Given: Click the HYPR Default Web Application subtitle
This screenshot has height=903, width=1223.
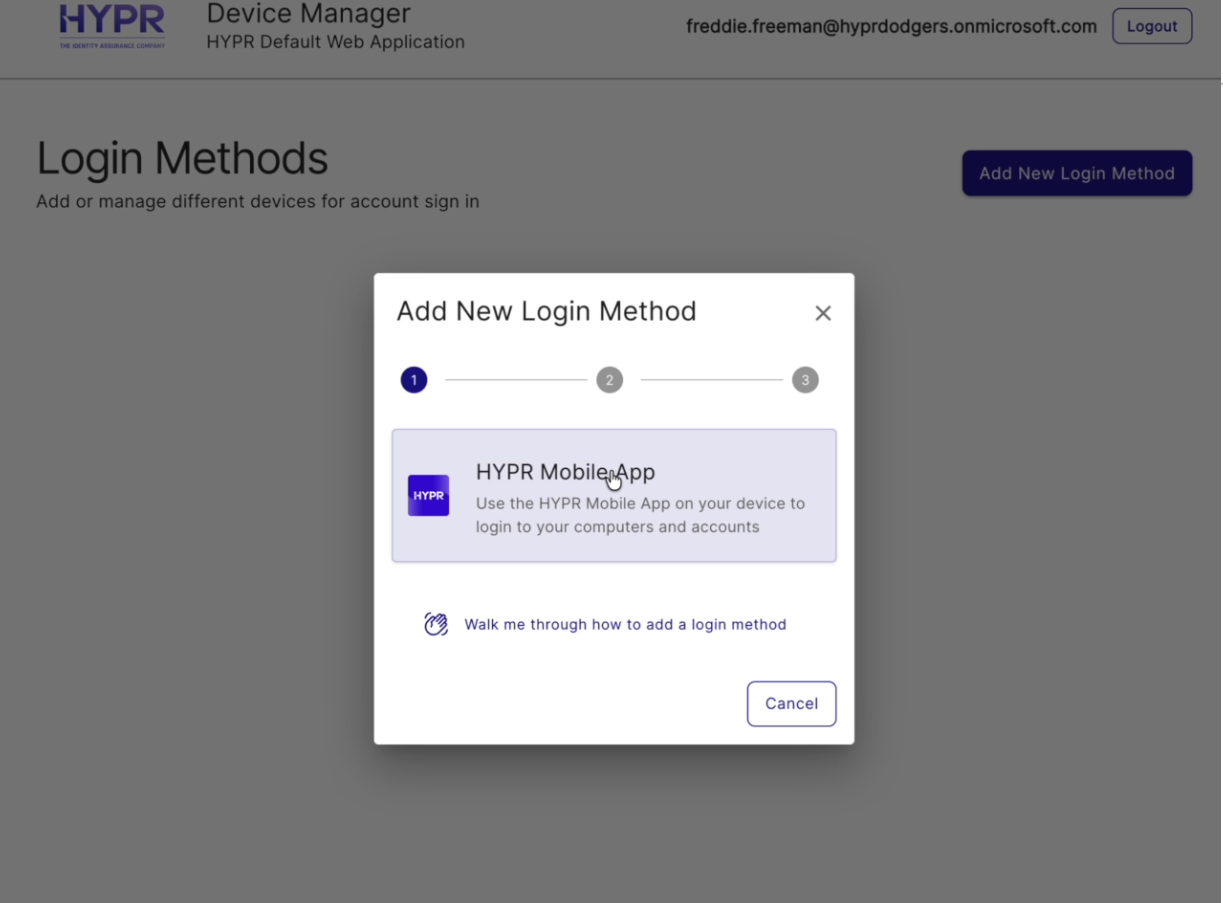Looking at the screenshot, I should coord(335,42).
